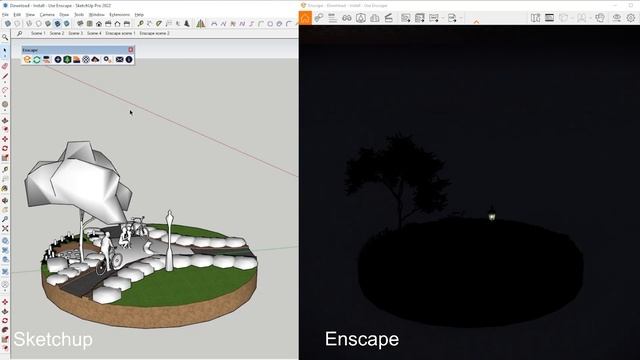Image resolution: width=640 pixels, height=360 pixels.
Task: Open the Enscape about info icon
Action: [x=129, y=60]
